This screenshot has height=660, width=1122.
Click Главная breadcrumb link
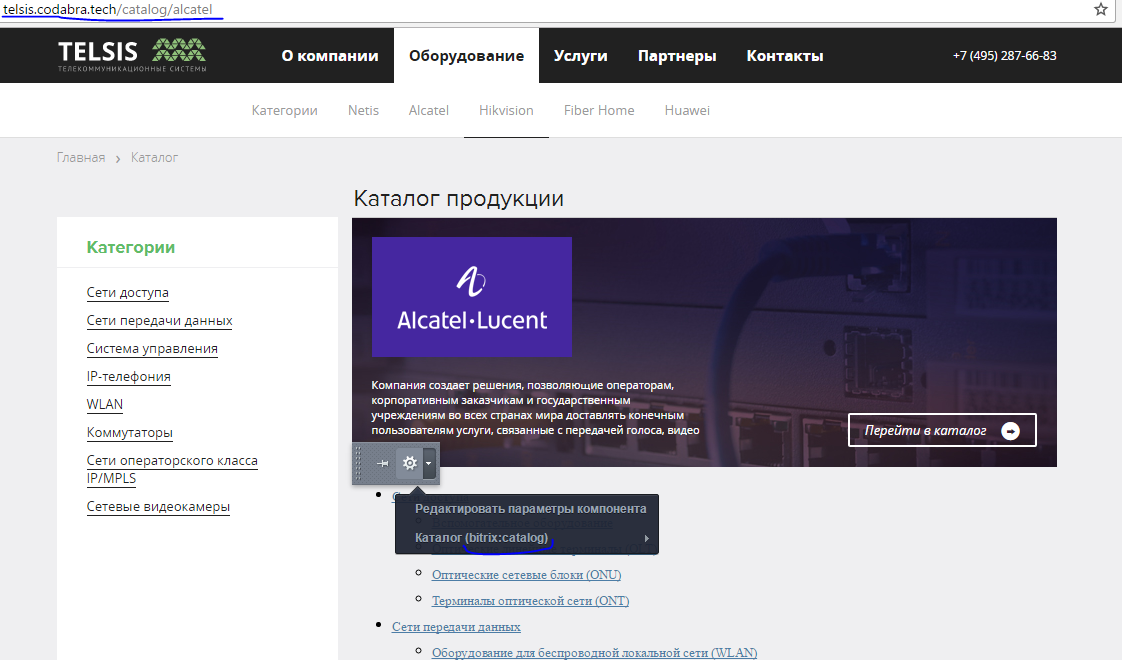pyautogui.click(x=81, y=157)
